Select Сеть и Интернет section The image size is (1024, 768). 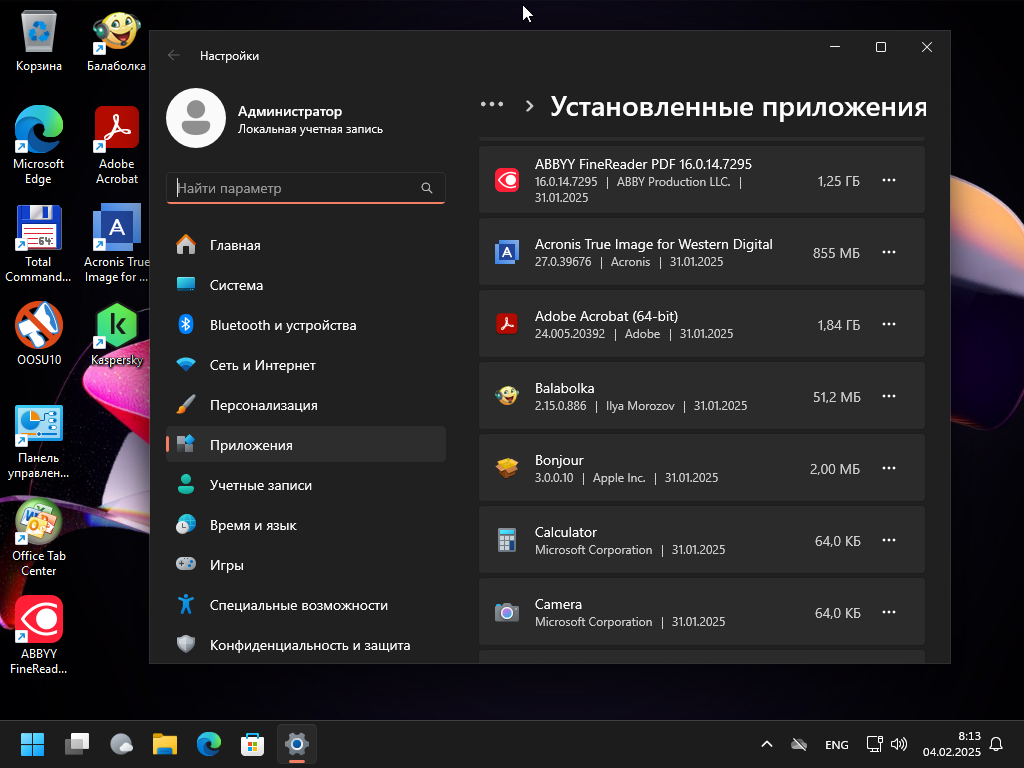click(x=306, y=365)
